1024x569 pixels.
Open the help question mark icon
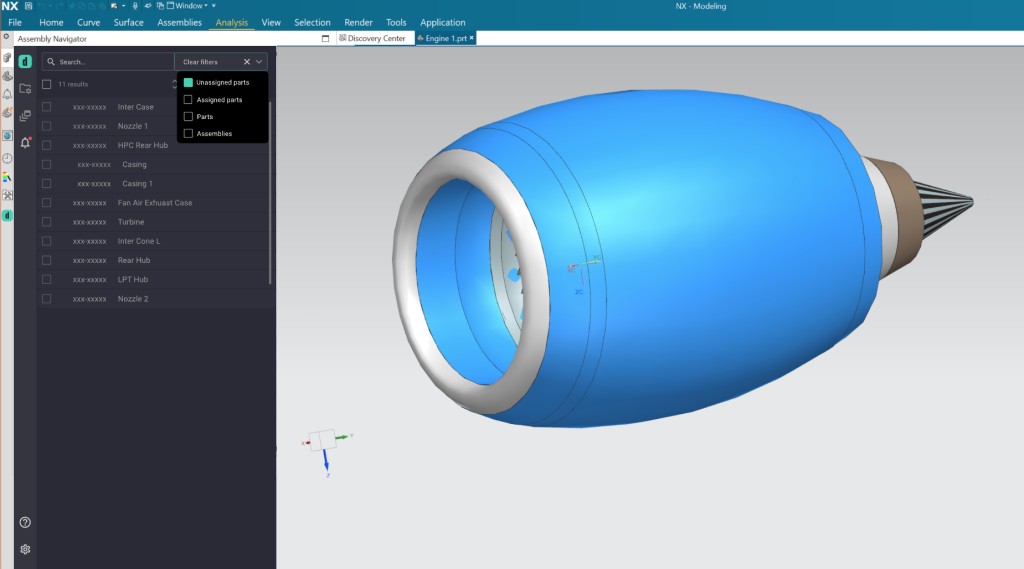25,523
